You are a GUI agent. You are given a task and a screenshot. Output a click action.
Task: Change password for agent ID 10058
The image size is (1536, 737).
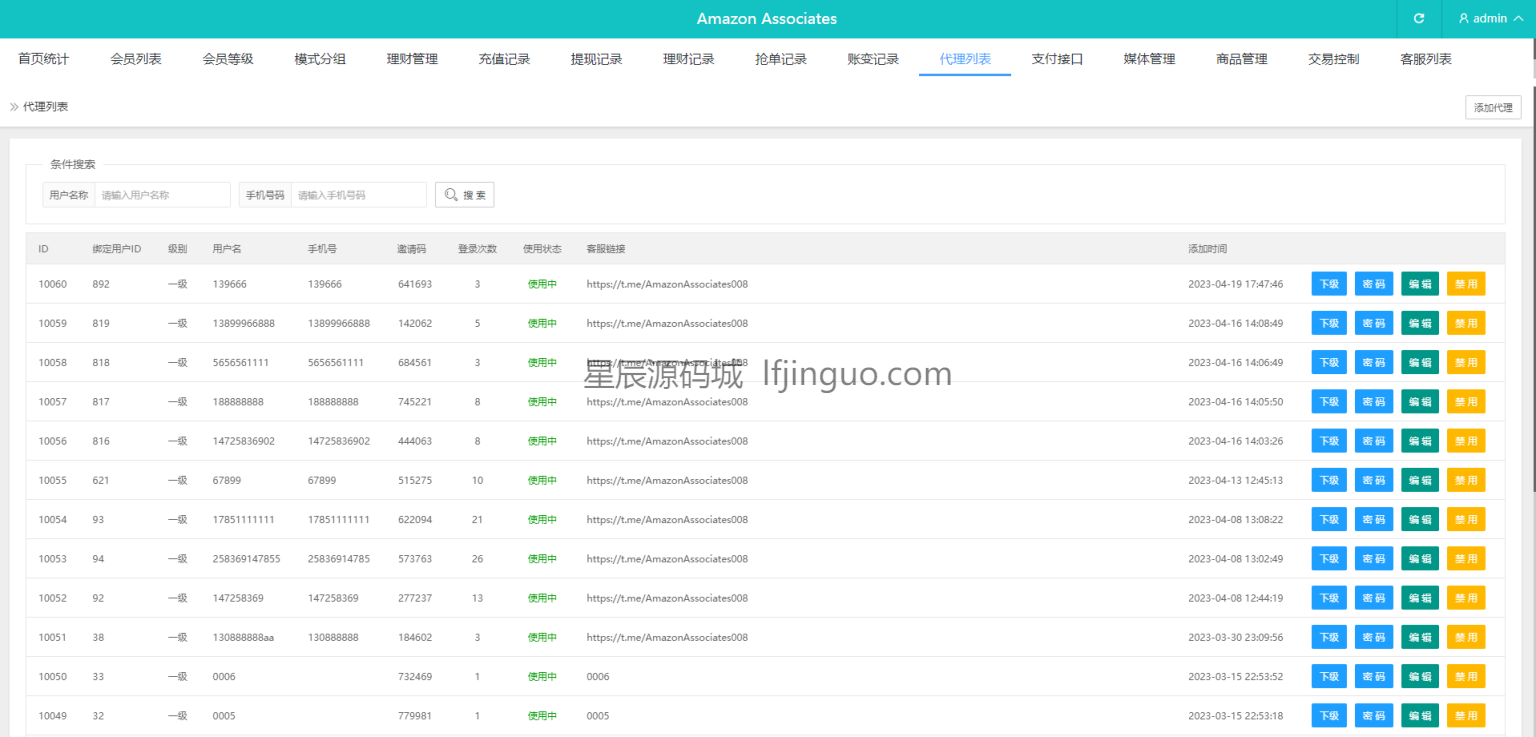(1374, 362)
